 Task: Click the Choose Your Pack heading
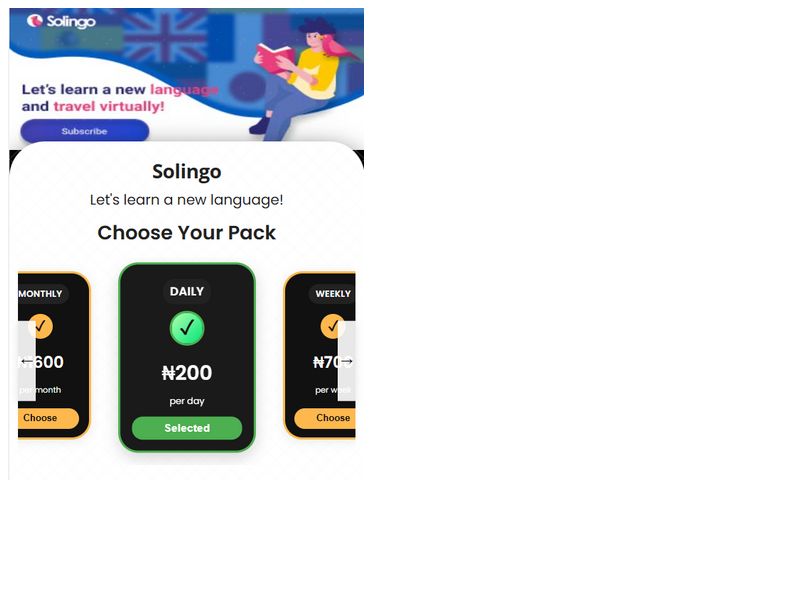click(187, 233)
